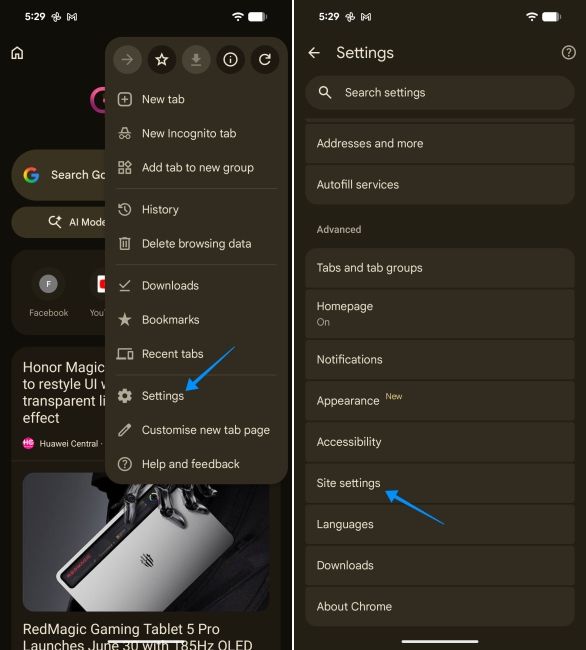Open Languages settings
This screenshot has width=586, height=650.
point(440,524)
